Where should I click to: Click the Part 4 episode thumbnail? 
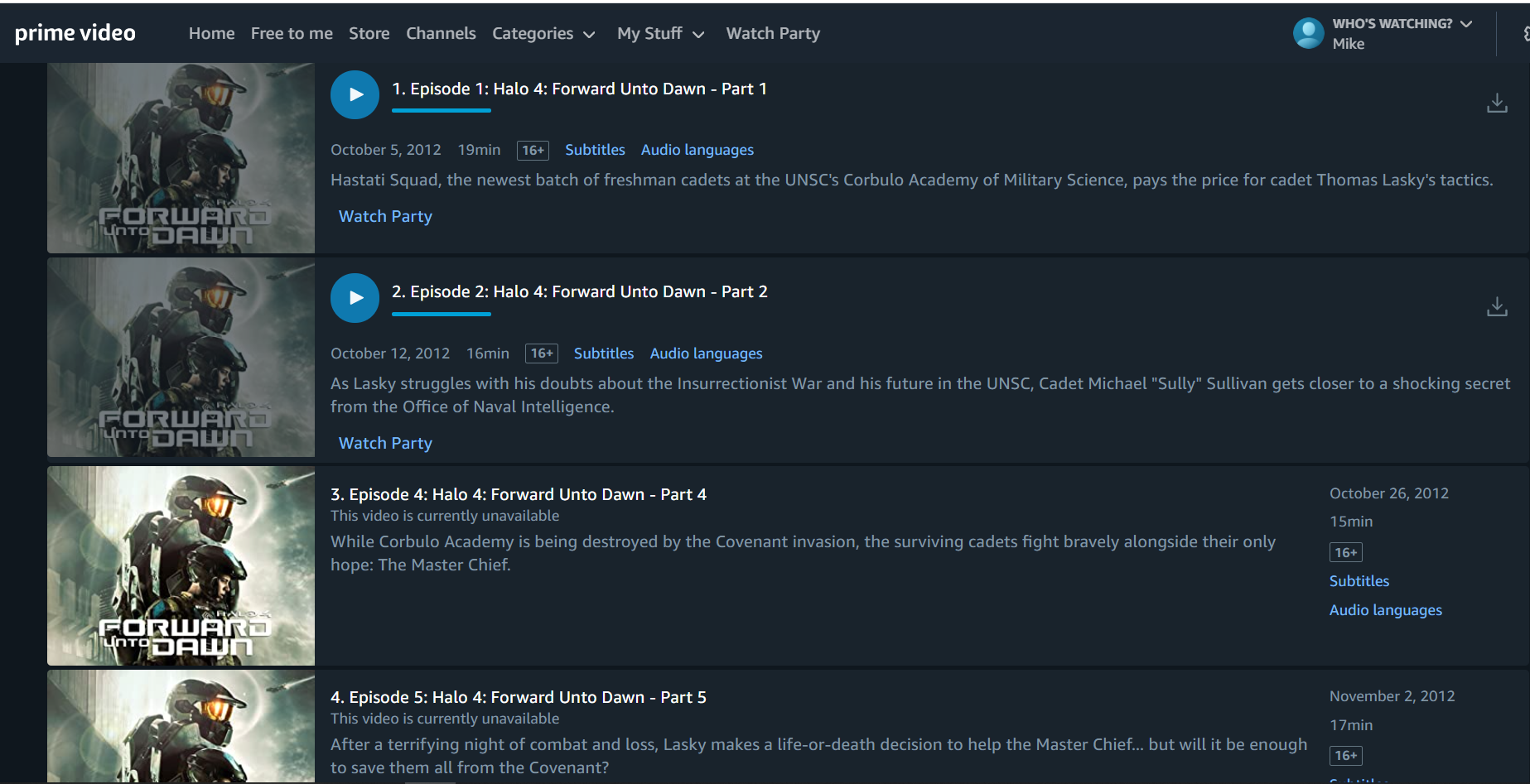point(181,565)
